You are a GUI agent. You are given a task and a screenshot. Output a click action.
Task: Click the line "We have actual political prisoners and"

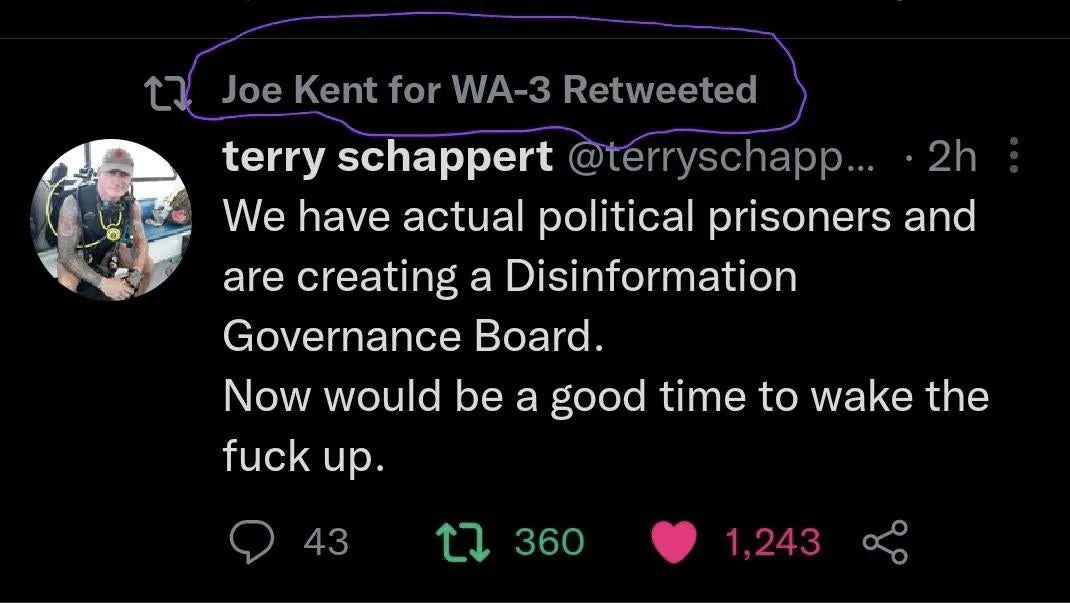tap(598, 216)
